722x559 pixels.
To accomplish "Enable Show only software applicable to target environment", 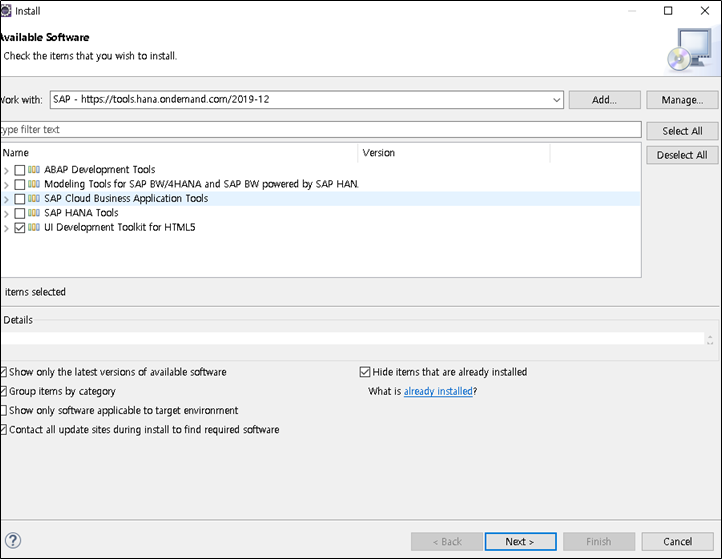I will [3, 410].
